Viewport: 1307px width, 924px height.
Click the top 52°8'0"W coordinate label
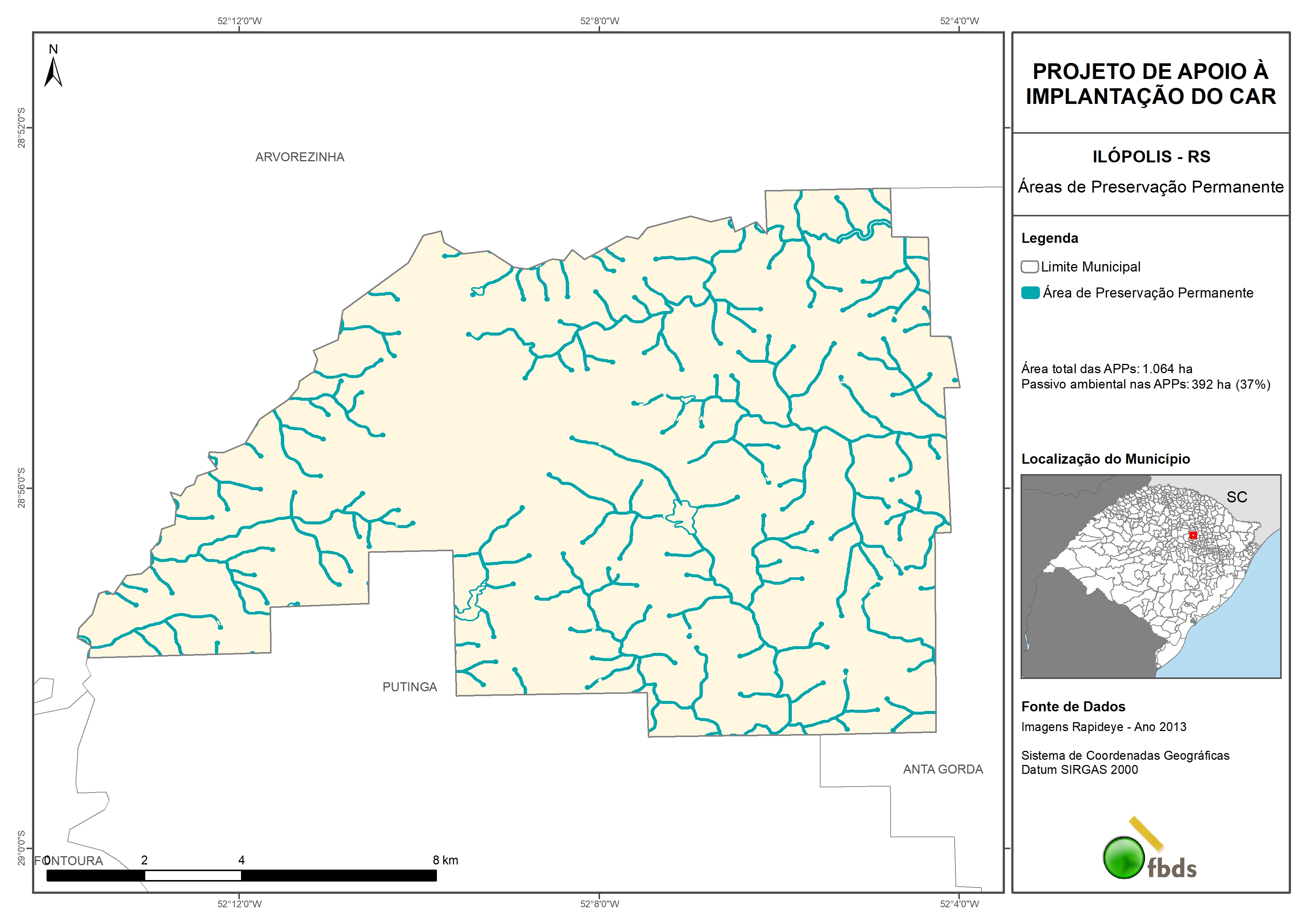[x=599, y=21]
